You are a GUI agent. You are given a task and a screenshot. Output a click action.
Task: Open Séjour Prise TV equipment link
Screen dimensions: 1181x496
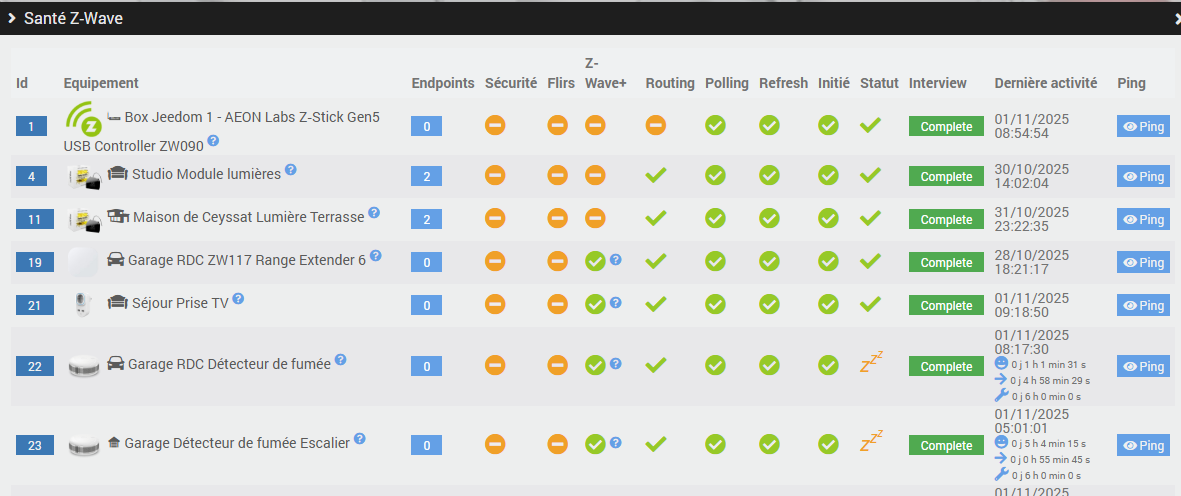pos(180,303)
